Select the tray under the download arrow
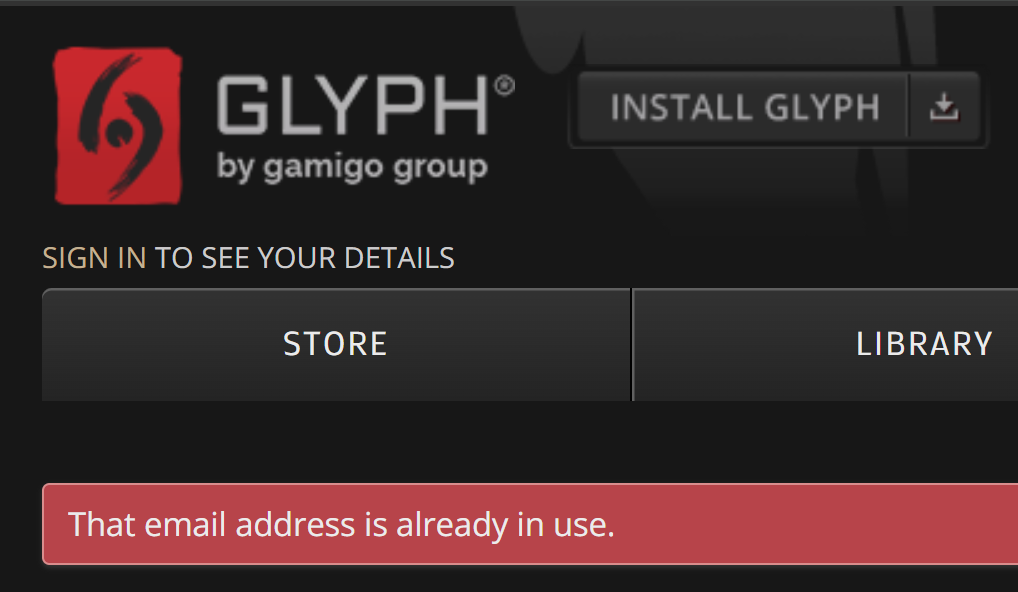This screenshot has width=1018, height=592. pos(943,116)
